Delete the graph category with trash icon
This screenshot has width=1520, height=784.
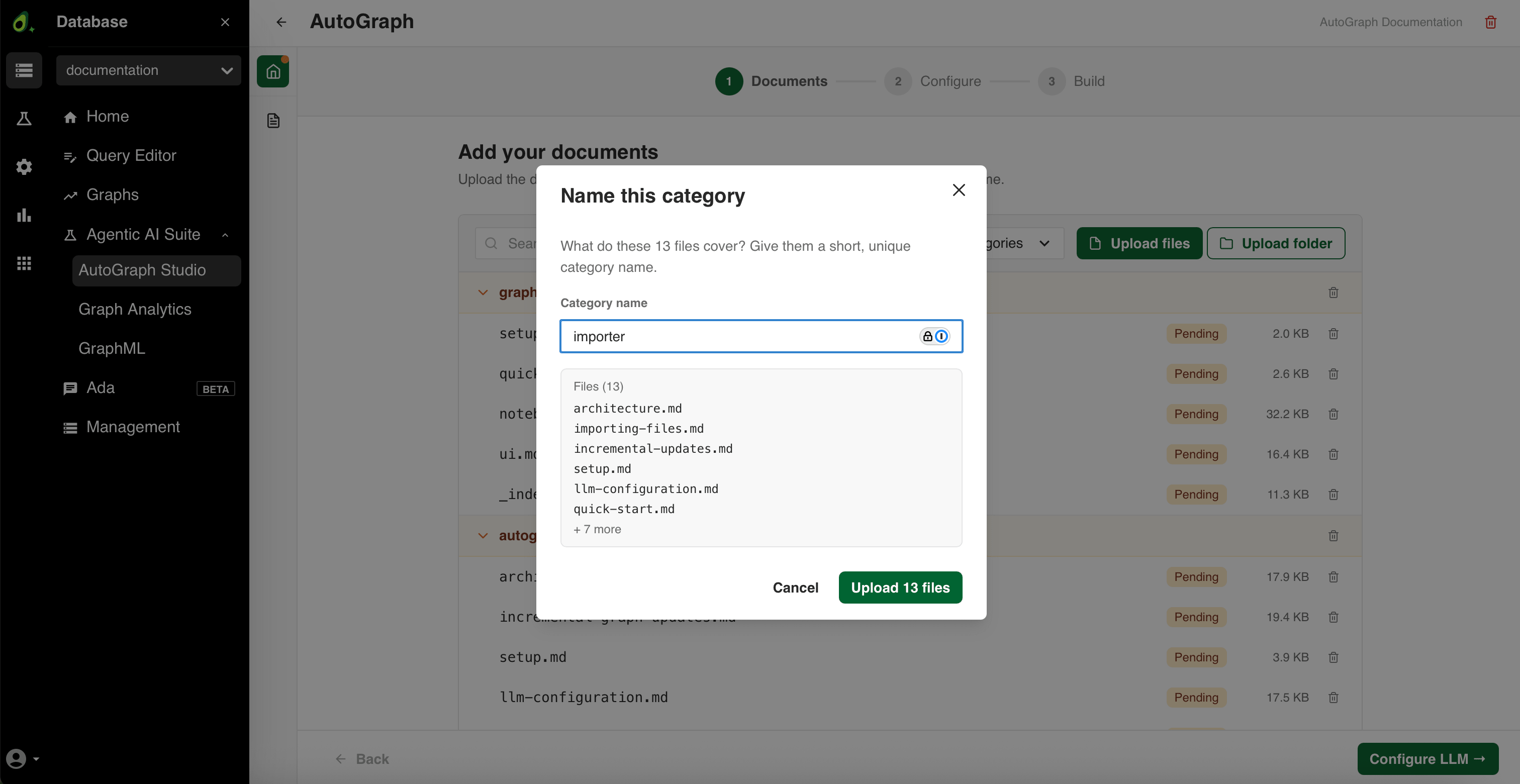(x=1333, y=292)
